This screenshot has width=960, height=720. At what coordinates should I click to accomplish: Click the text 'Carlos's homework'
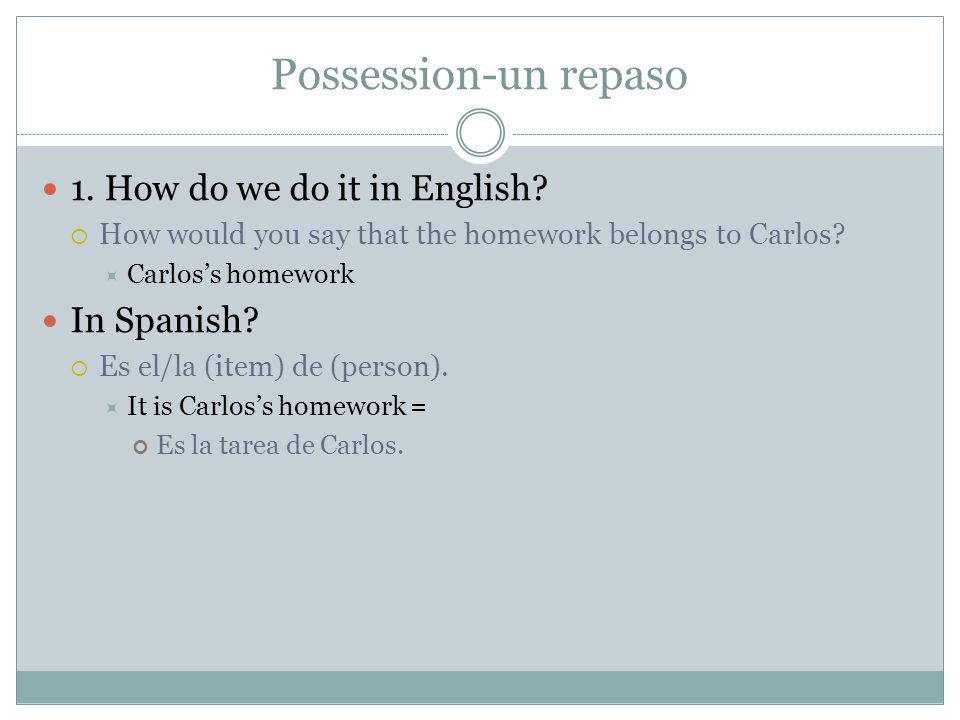click(x=241, y=274)
